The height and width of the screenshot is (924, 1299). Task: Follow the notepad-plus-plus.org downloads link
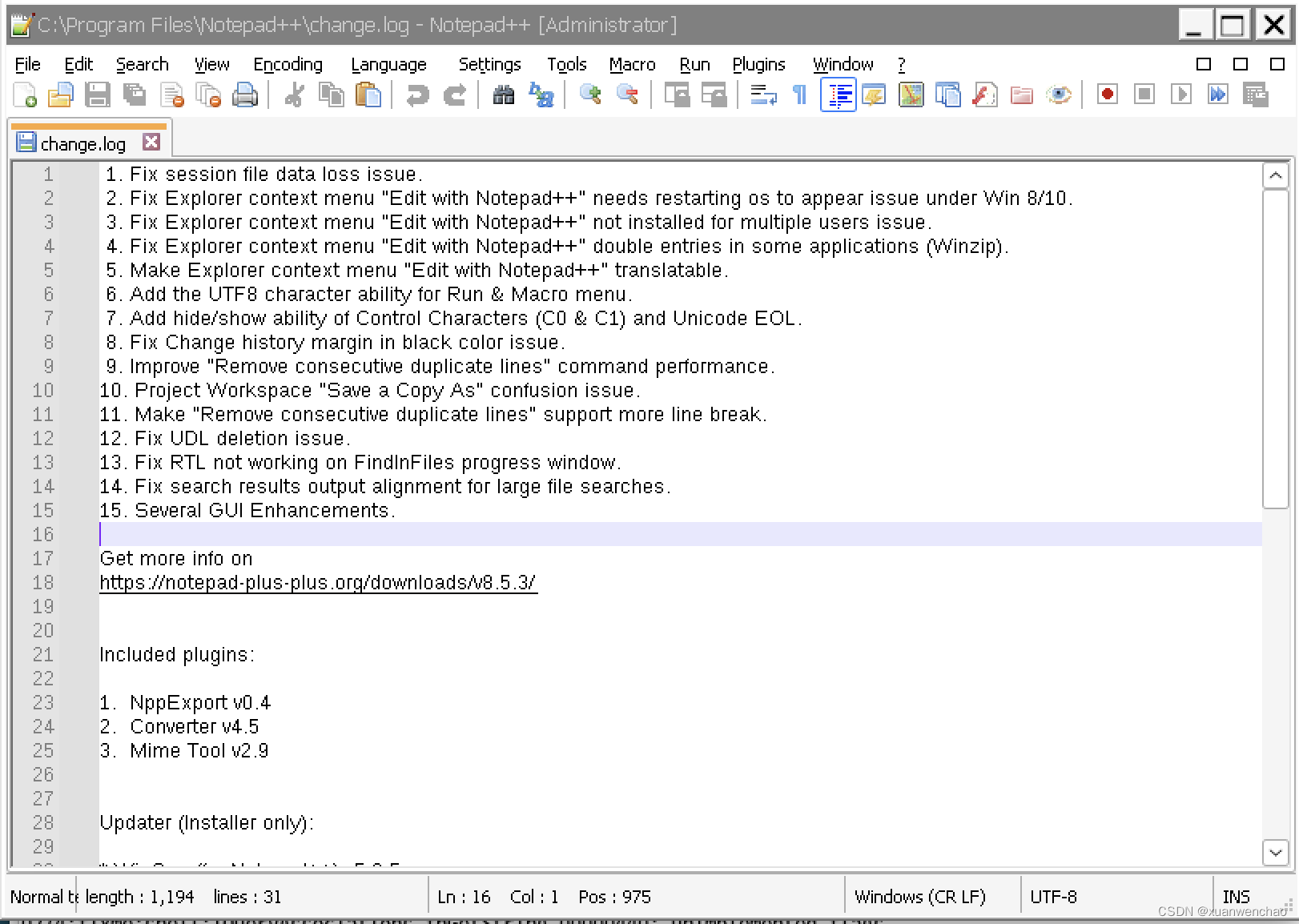(x=318, y=582)
